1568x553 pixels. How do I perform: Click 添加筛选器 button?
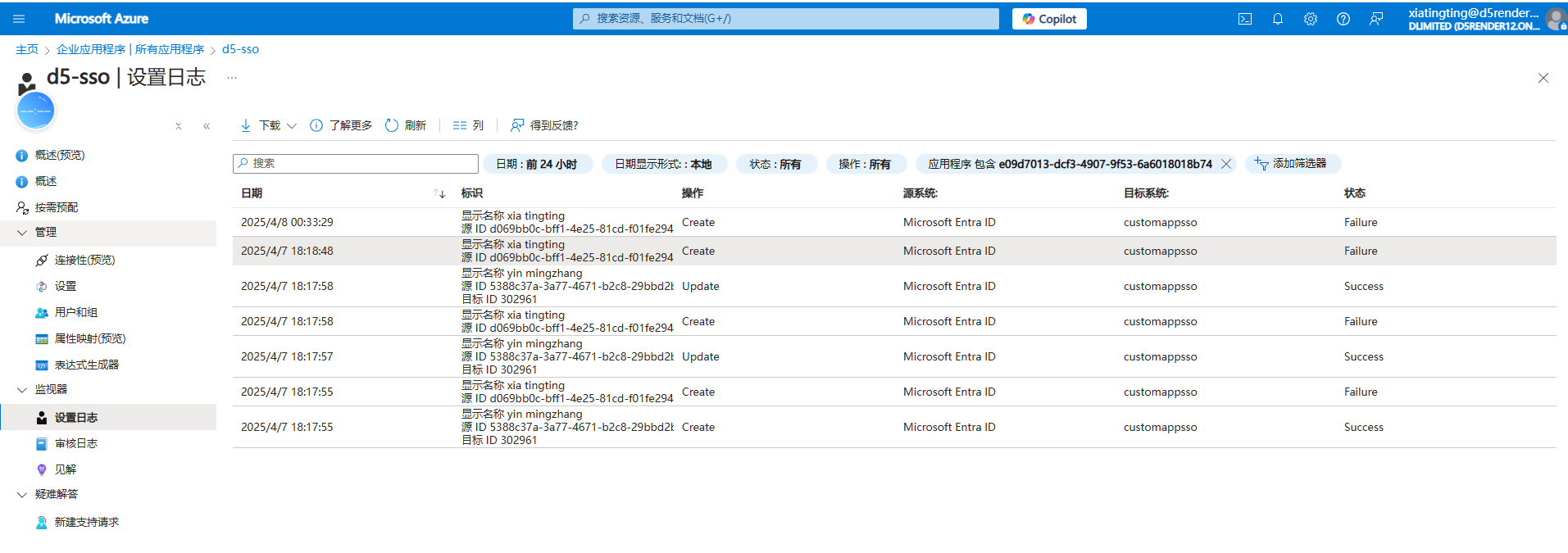click(x=1293, y=164)
